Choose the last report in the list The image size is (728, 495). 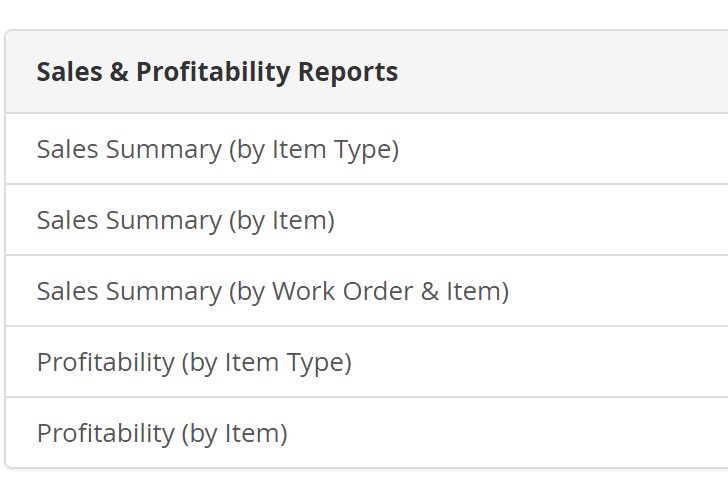[x=367, y=433]
